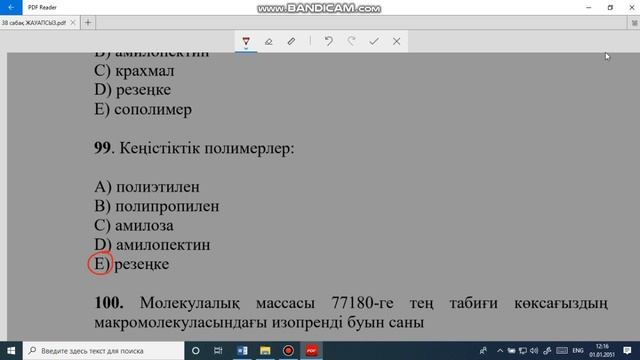The width and height of the screenshot is (640, 360).
Task: Open Bandicam recorder taskbar icon
Action: (x=288, y=351)
